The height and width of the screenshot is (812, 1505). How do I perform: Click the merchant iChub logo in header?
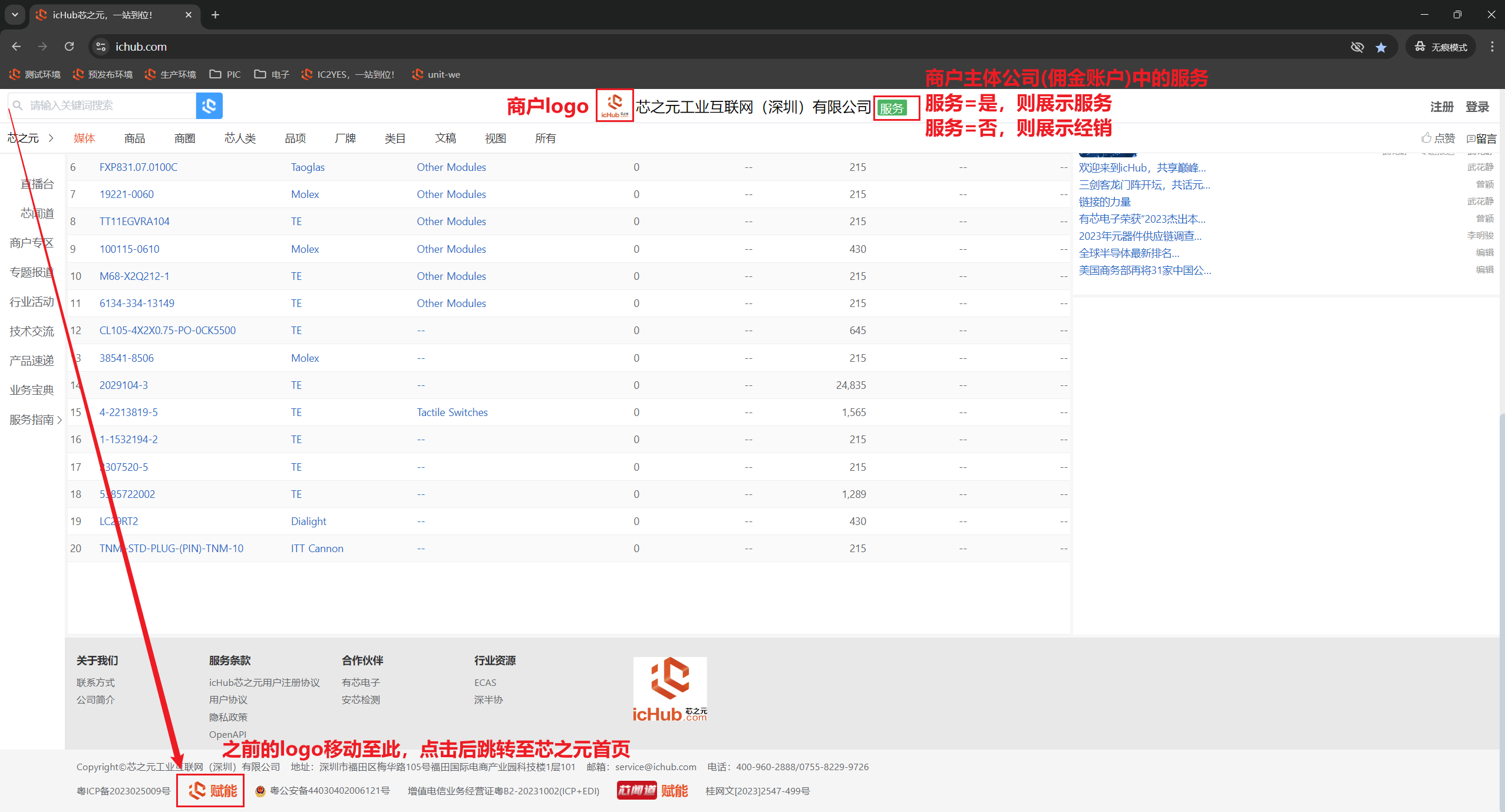pos(615,105)
